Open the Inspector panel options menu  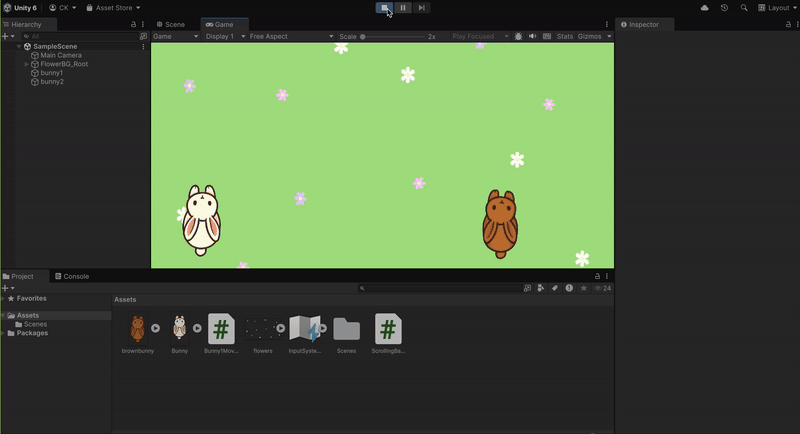(x=796, y=24)
